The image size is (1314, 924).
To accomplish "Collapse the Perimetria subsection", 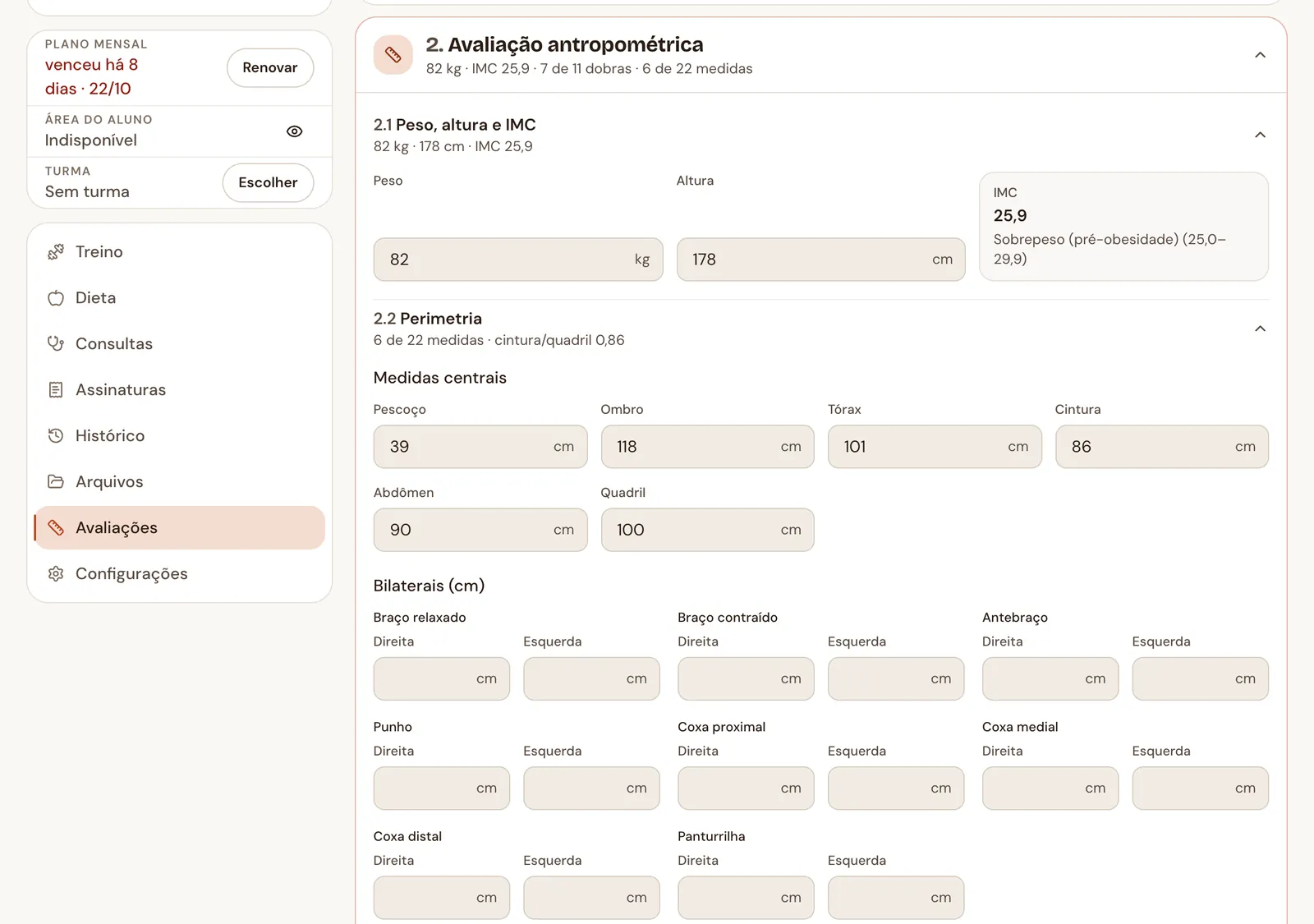I will (1260, 329).
